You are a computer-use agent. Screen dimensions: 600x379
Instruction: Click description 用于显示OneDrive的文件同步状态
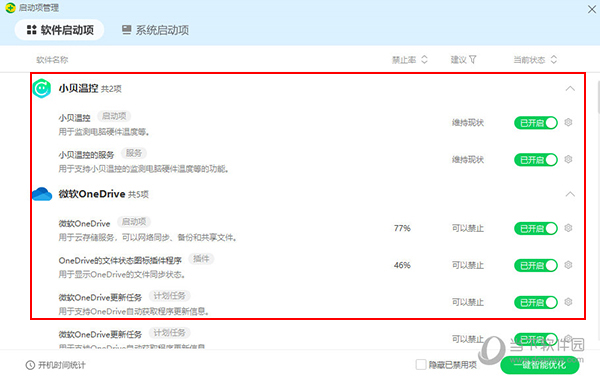(x=122, y=274)
